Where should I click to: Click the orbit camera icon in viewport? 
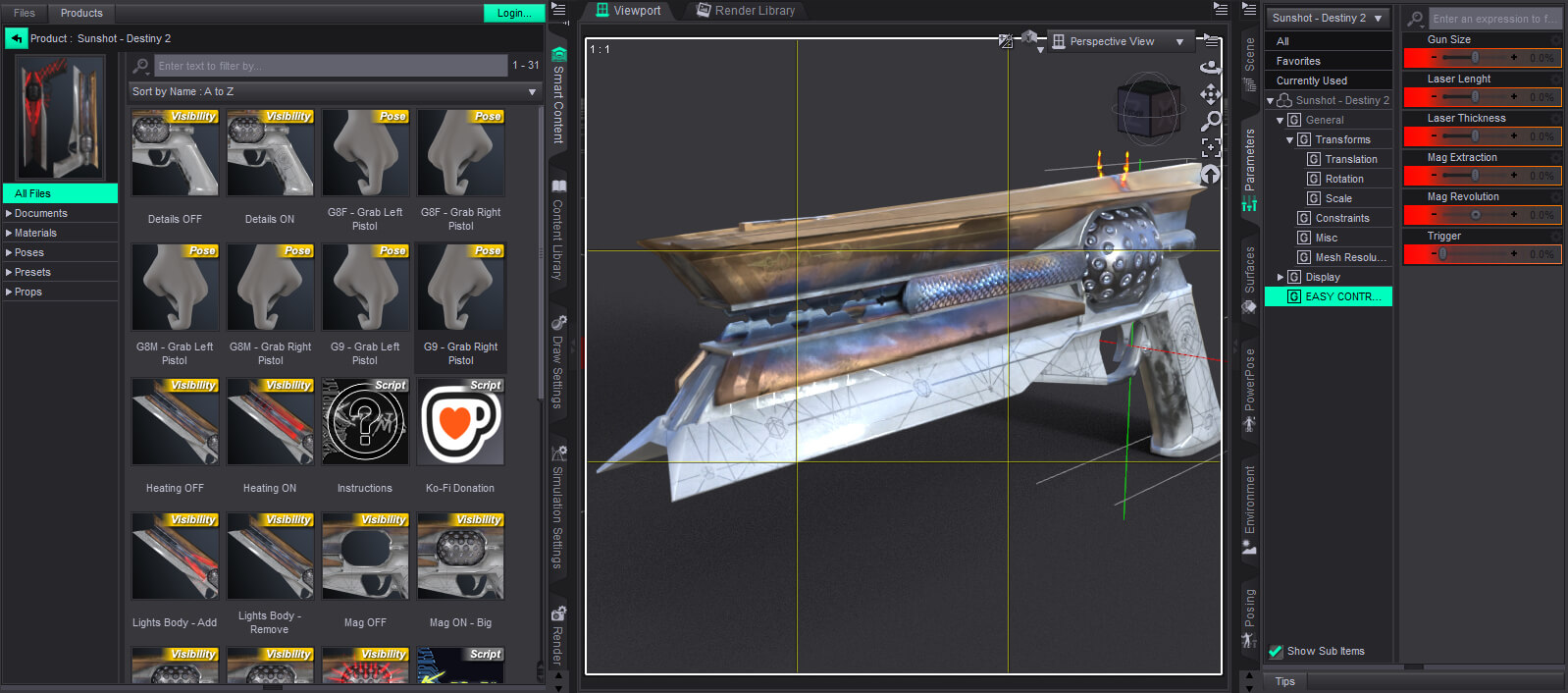1211,67
